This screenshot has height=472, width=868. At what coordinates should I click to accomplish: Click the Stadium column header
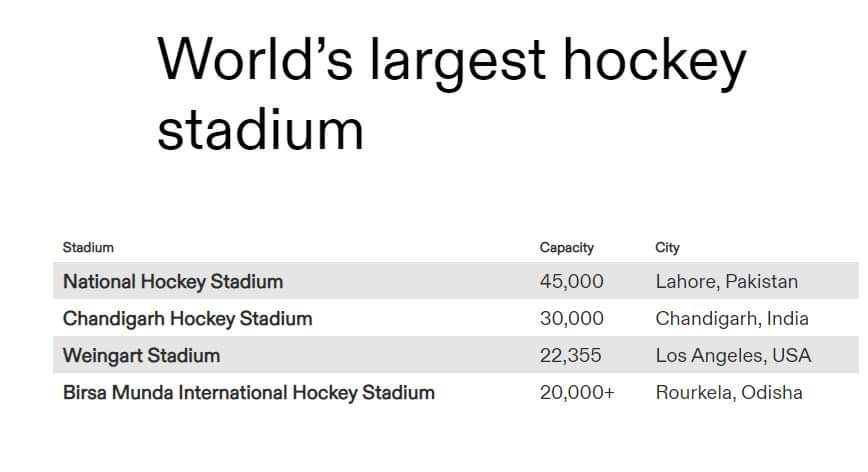[88, 247]
